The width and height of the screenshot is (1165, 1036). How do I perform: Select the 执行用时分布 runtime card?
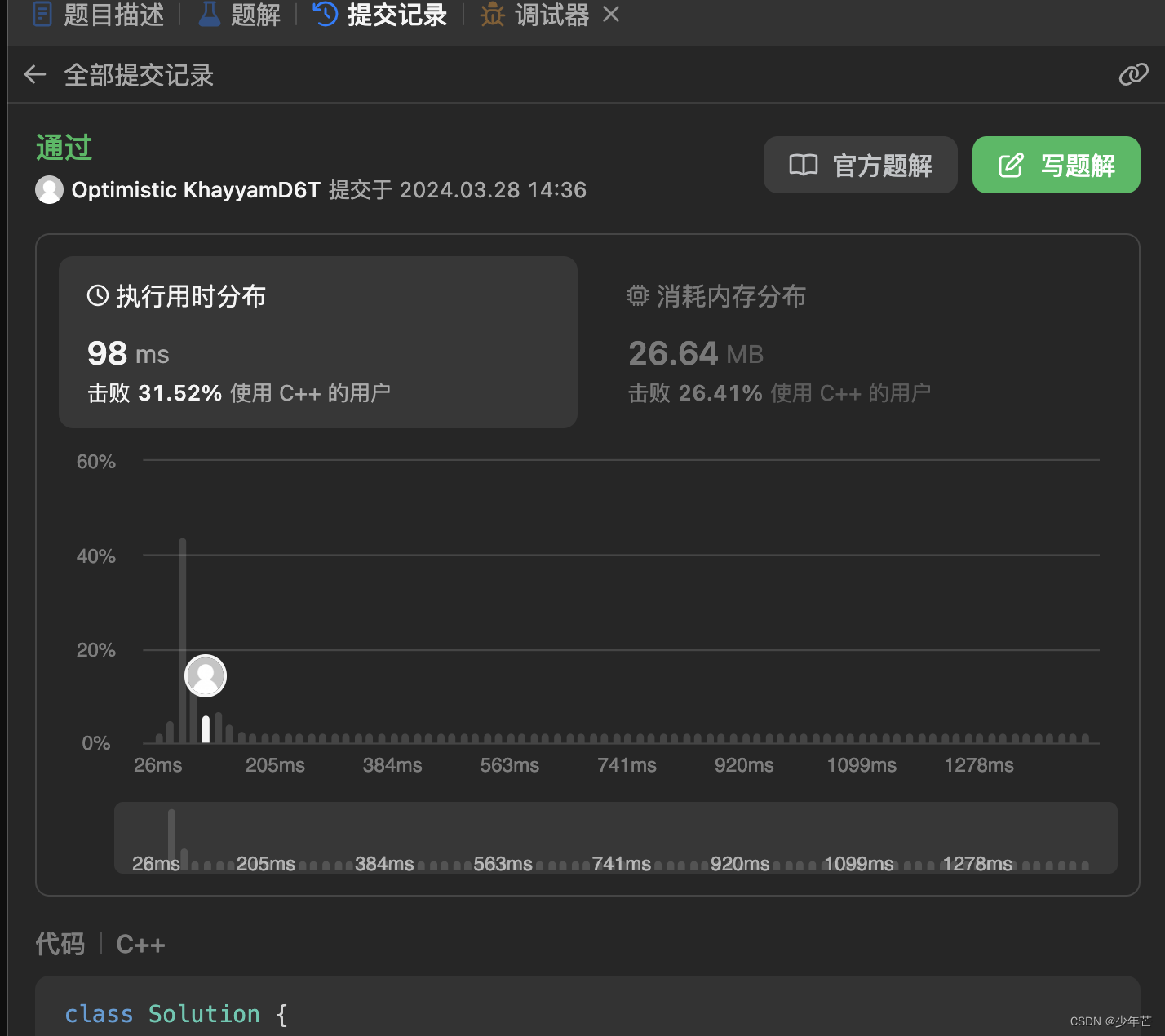point(318,342)
